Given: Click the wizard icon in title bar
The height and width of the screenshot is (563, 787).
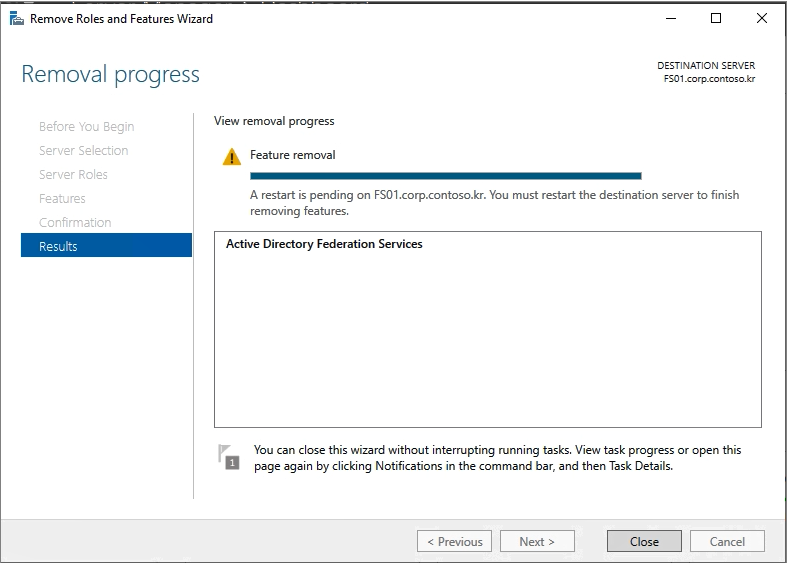Looking at the screenshot, I should [17, 19].
